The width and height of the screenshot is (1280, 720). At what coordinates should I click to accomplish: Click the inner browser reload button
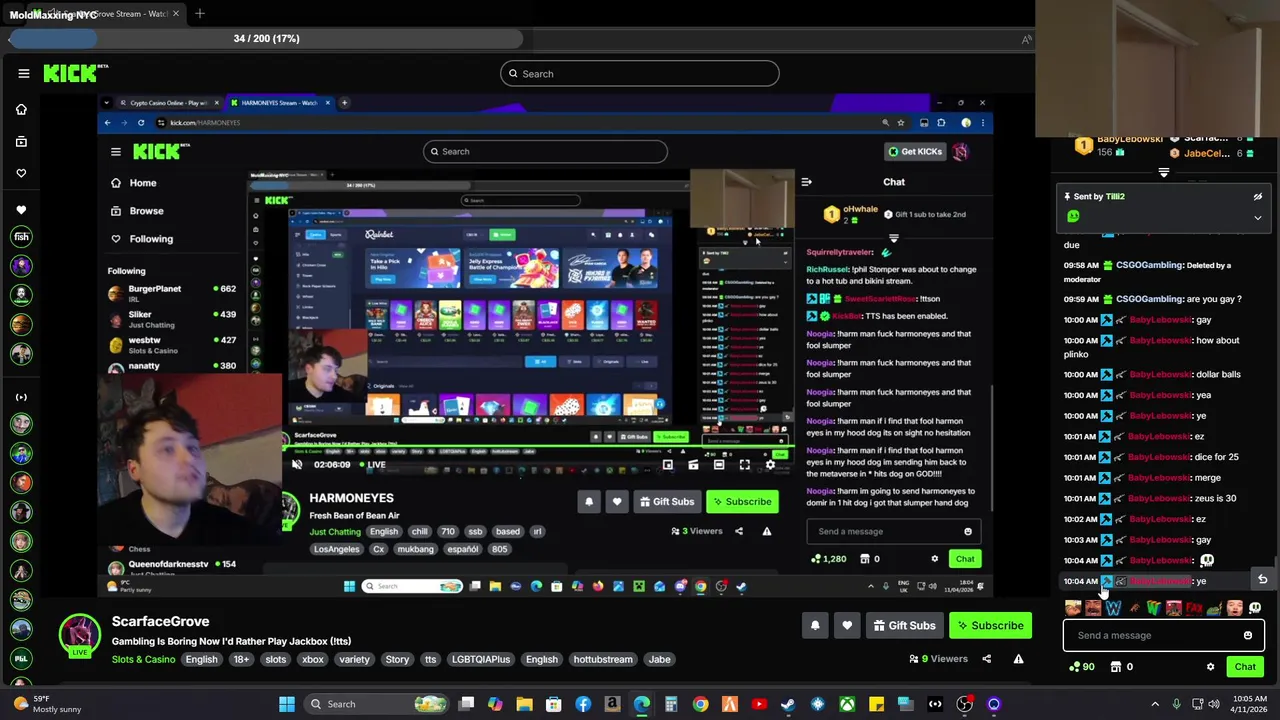[x=141, y=122]
